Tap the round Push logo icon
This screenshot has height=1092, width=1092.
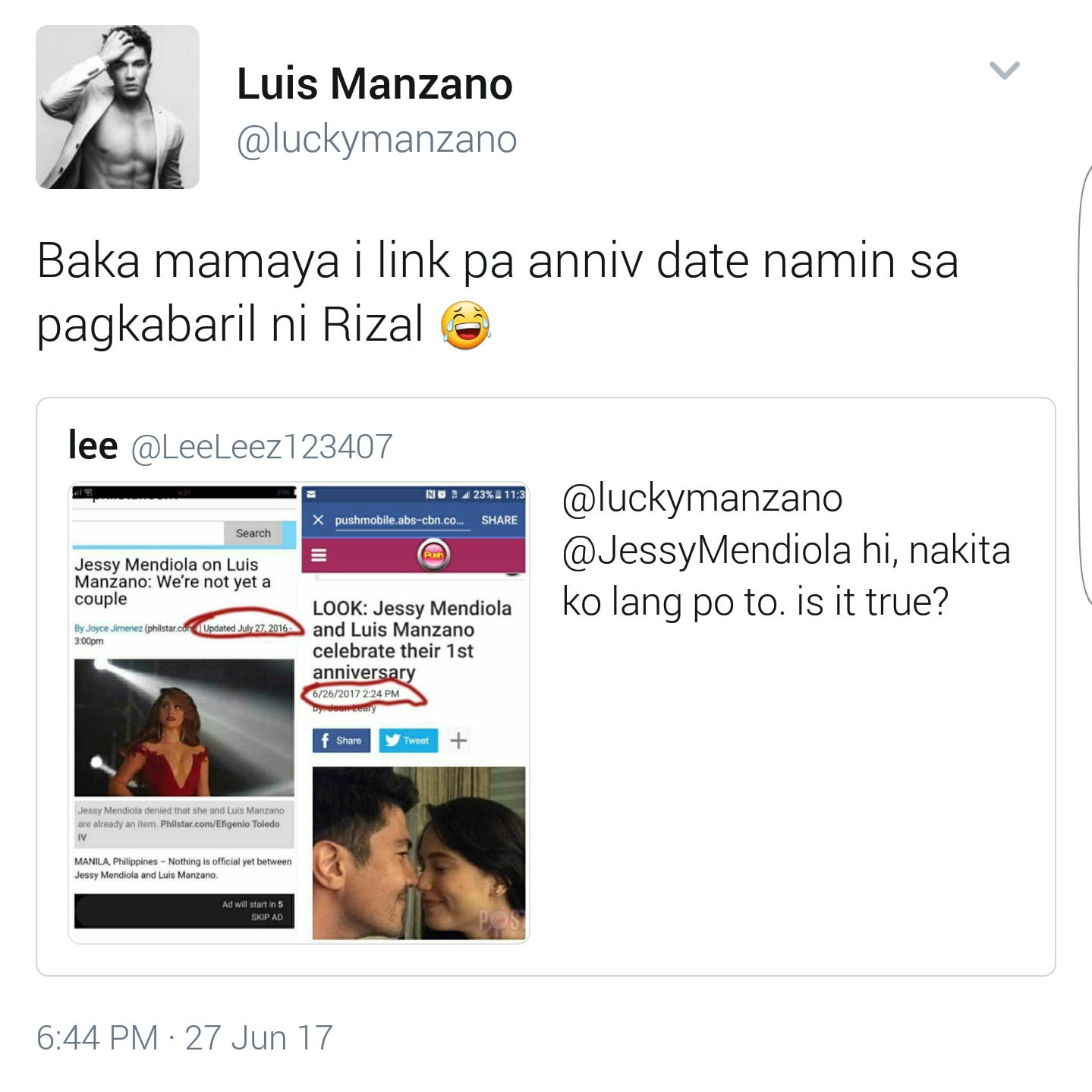(x=433, y=555)
